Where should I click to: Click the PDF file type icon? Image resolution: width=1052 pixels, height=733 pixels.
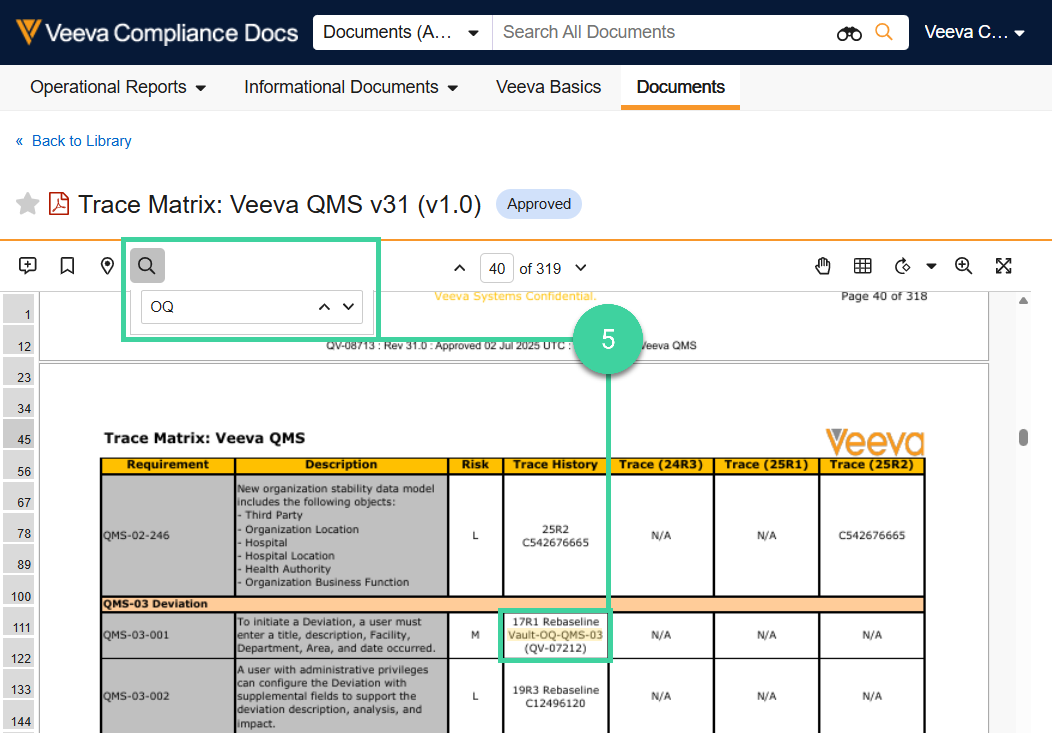point(59,204)
